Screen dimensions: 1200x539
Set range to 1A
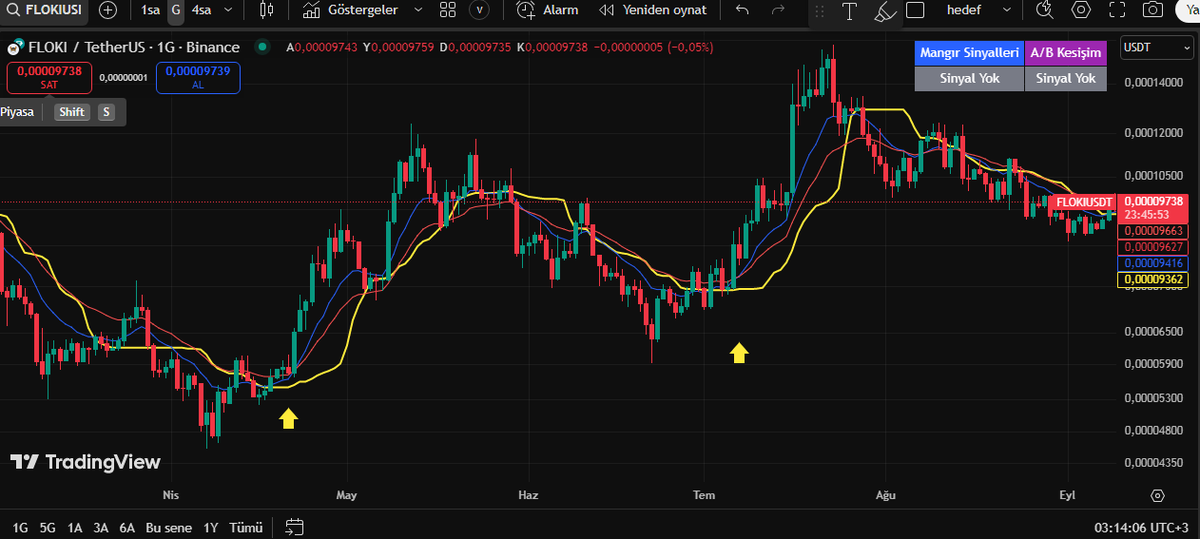(75, 527)
